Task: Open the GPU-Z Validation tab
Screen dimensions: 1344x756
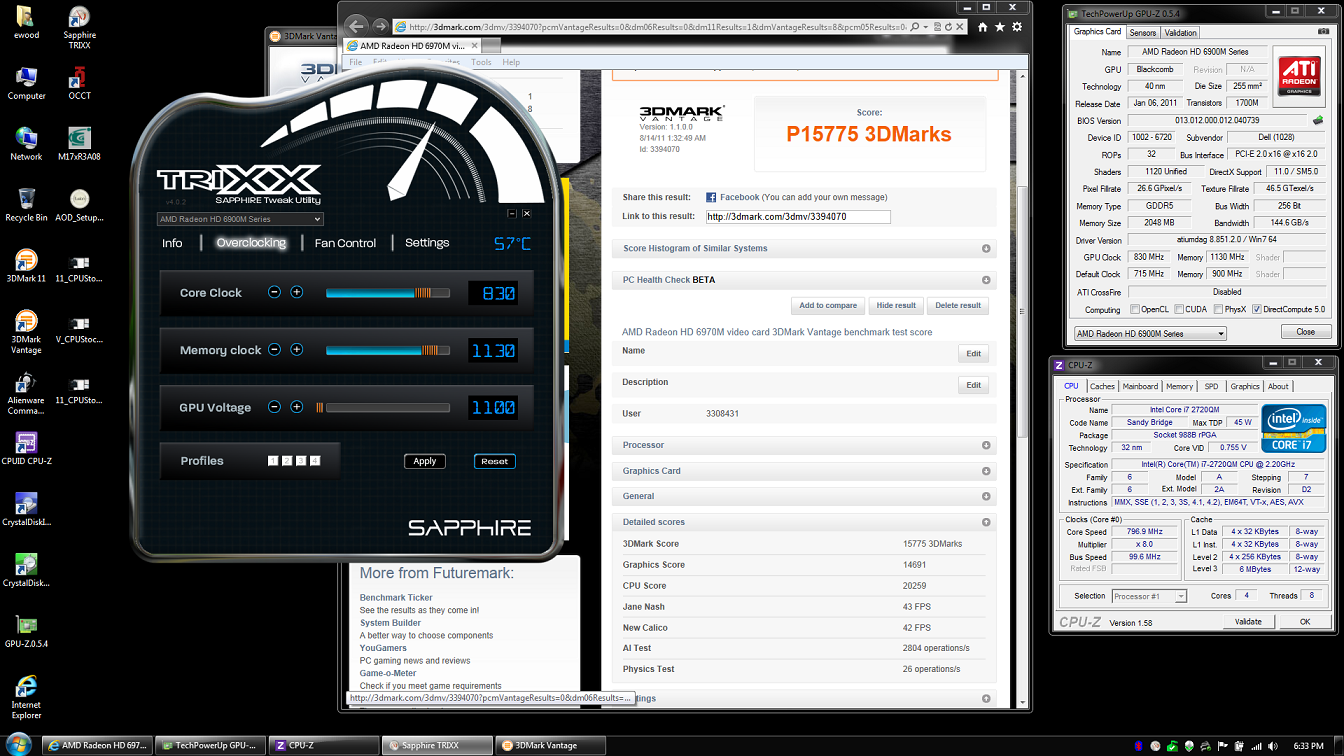Action: 1180,33
